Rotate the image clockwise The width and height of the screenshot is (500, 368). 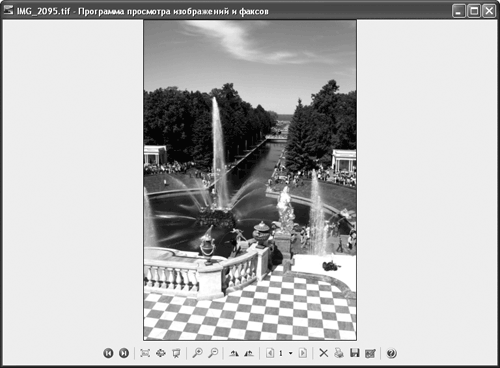click(234, 353)
